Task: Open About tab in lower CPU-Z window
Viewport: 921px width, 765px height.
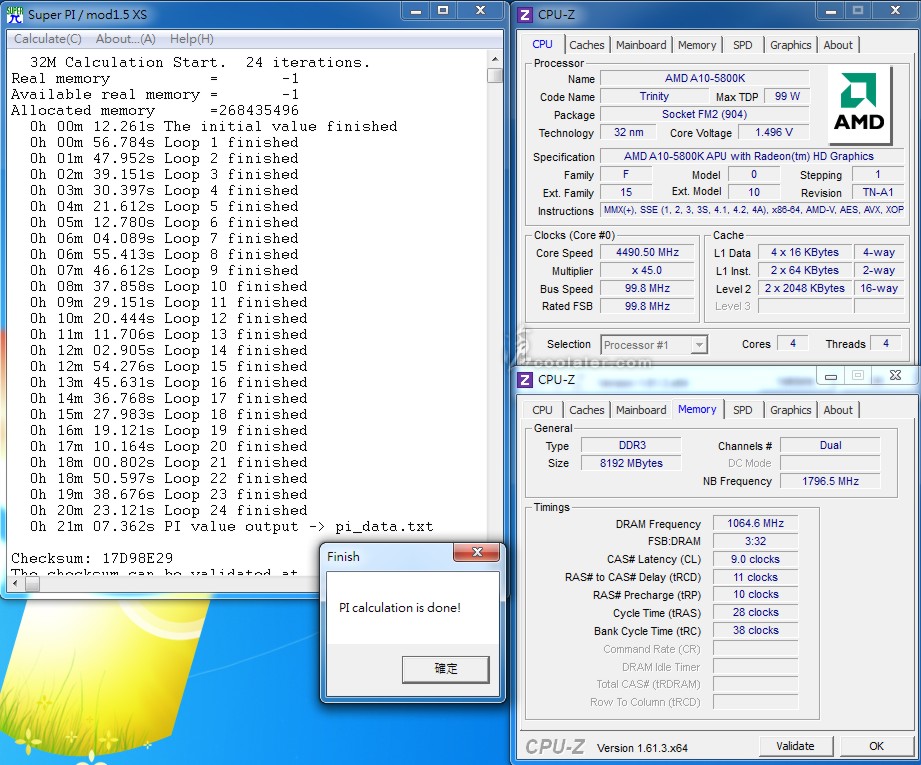Action: click(838, 410)
